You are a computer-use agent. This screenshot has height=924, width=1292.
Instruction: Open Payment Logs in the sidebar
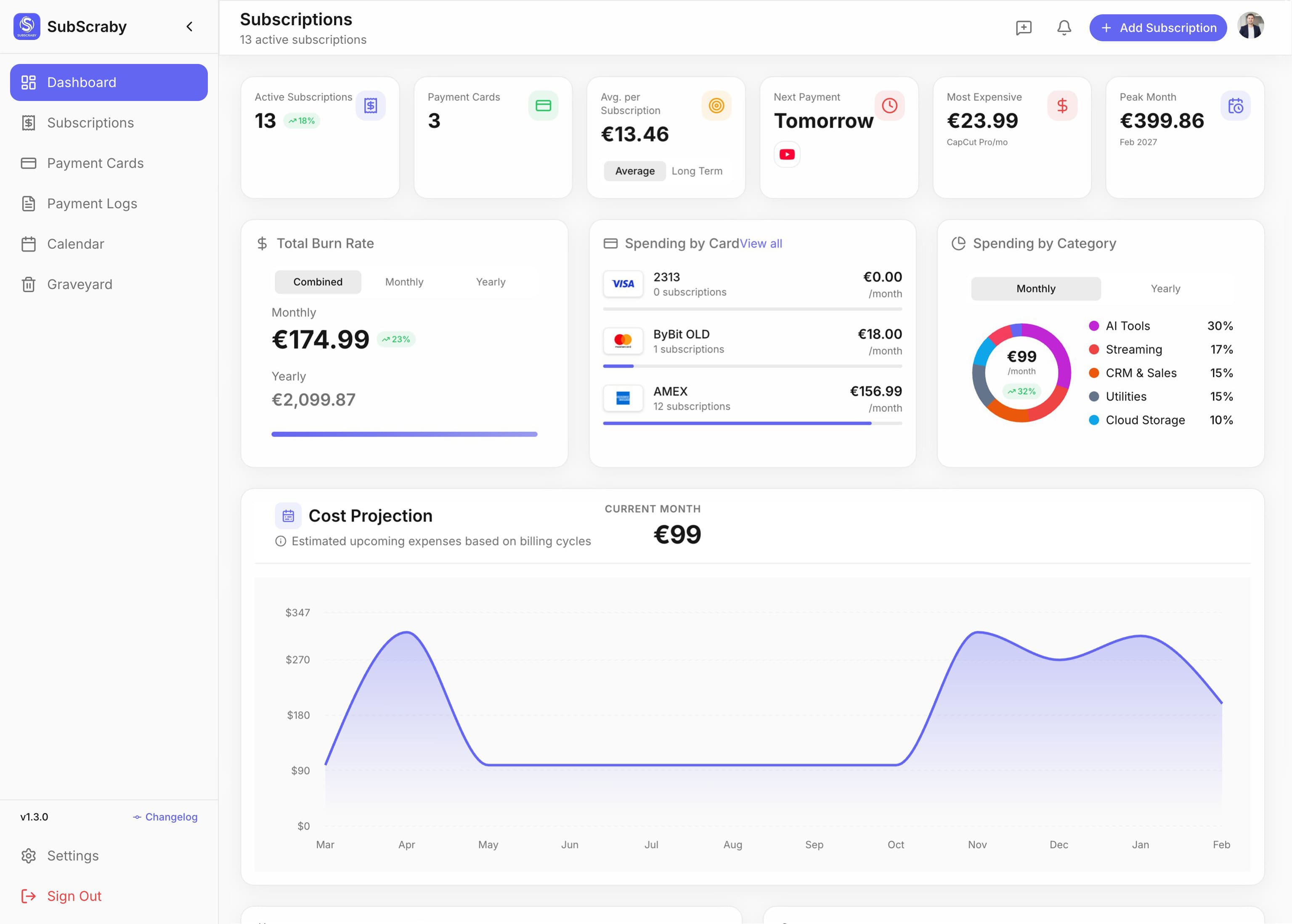click(x=92, y=204)
